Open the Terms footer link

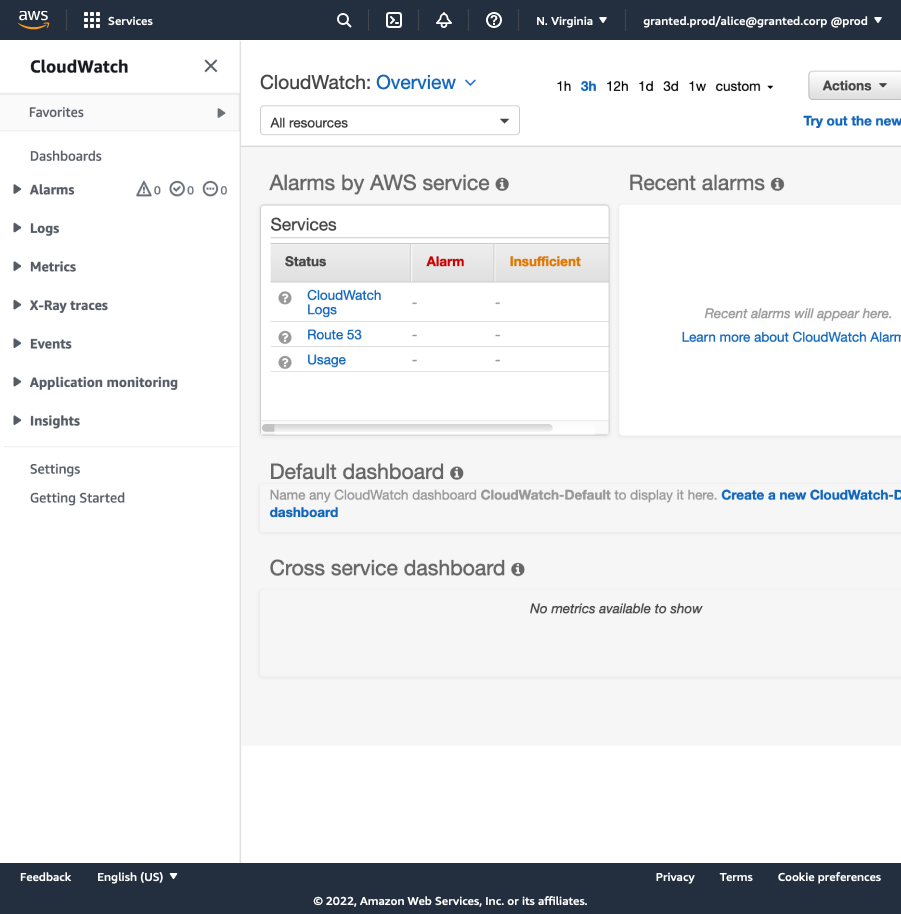pyautogui.click(x=736, y=877)
